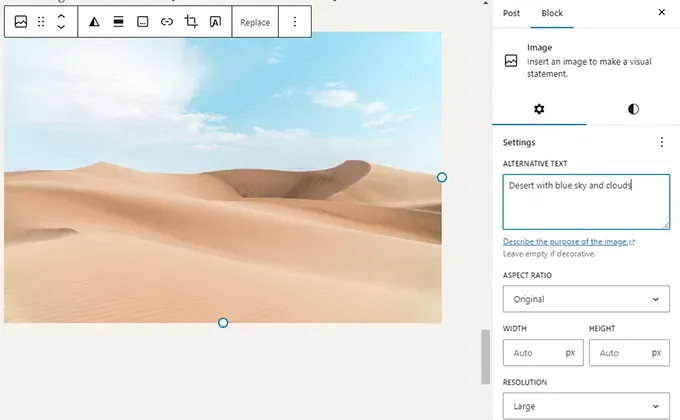
Task: Switch to the Post tab
Action: coord(511,13)
